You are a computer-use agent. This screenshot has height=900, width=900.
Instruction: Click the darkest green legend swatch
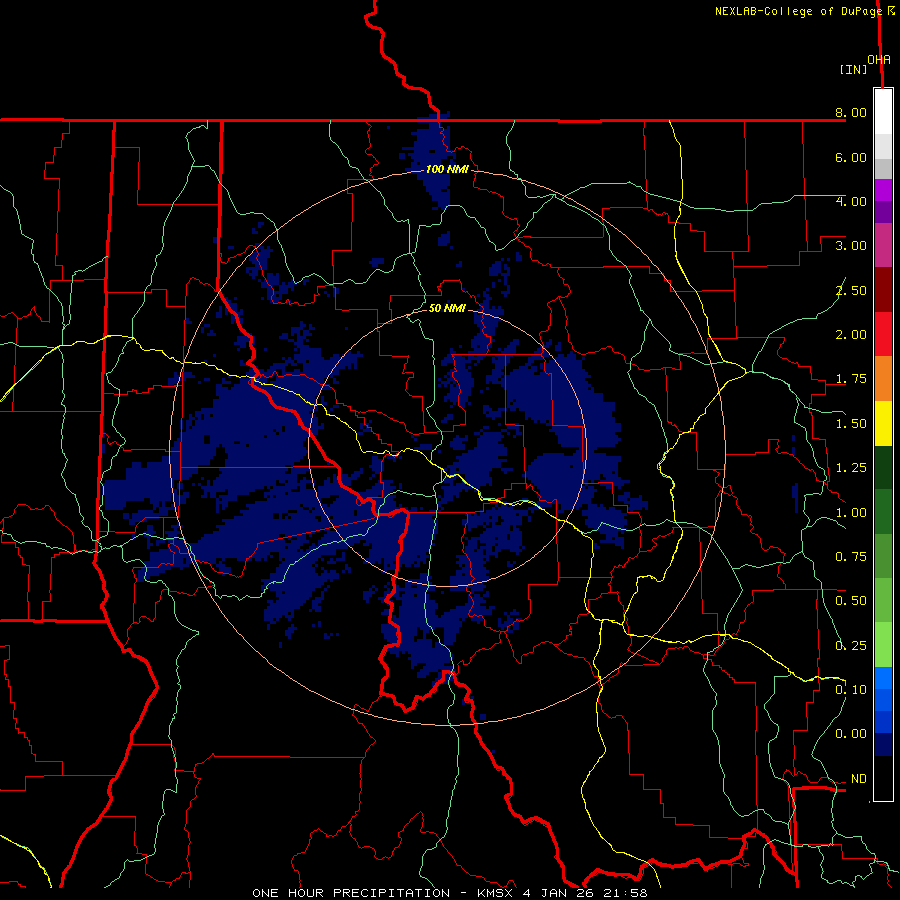coord(883,468)
